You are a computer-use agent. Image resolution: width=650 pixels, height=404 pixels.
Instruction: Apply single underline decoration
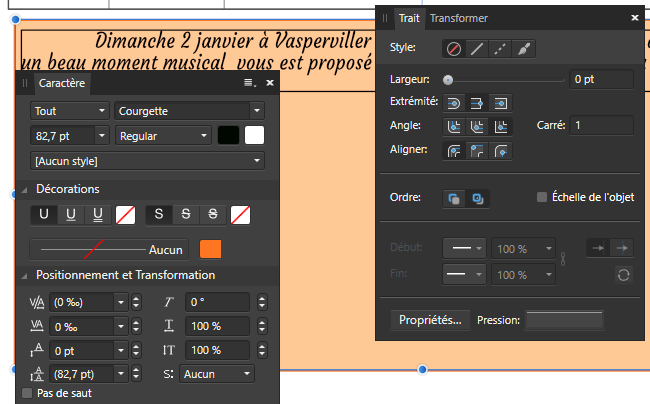point(71,215)
